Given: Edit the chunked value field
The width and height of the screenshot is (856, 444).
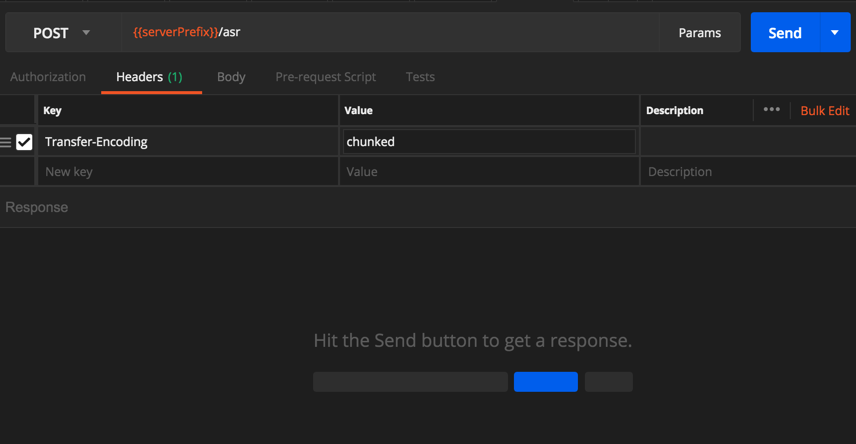Looking at the screenshot, I should click(x=488, y=142).
